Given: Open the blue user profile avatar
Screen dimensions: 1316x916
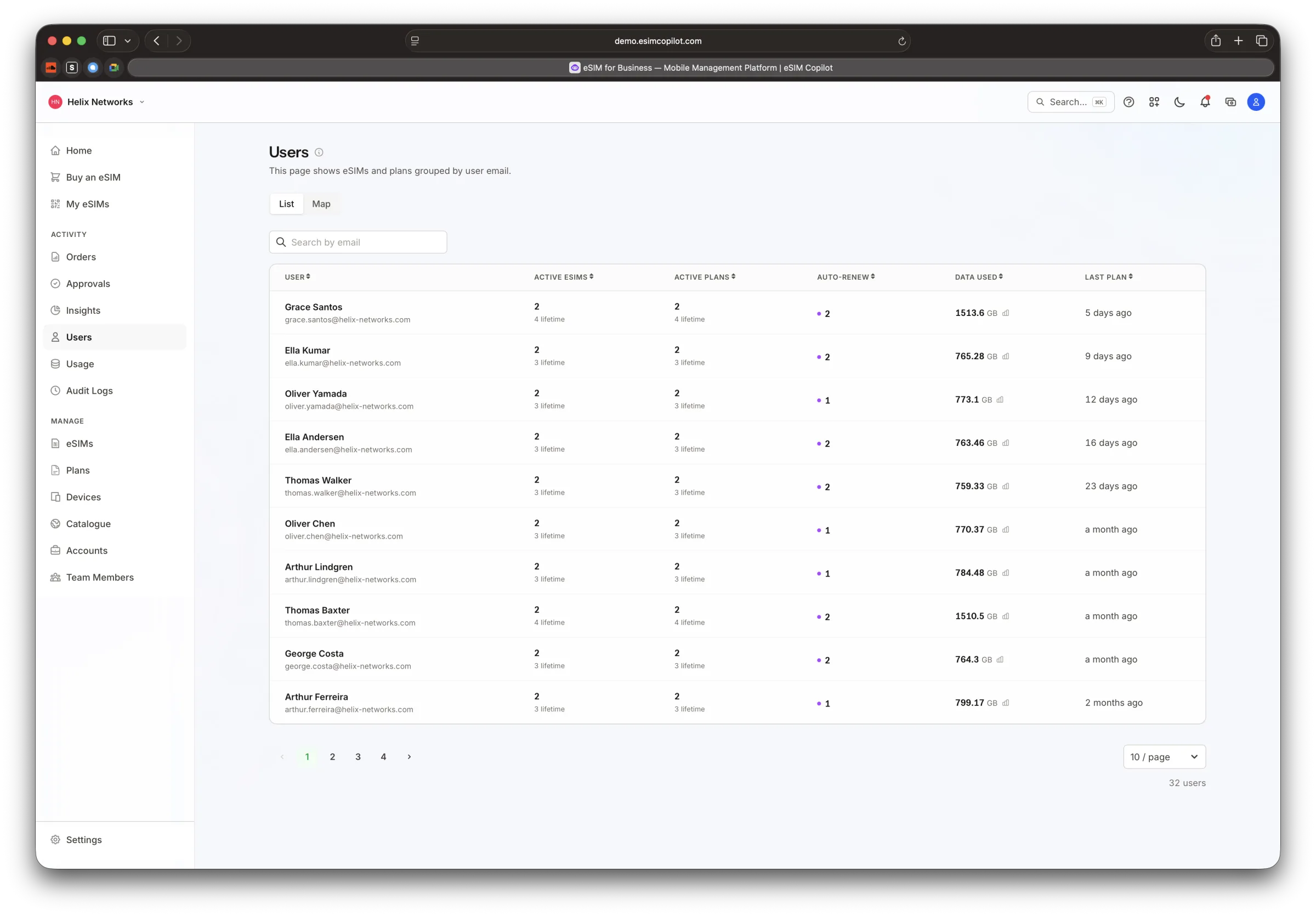Looking at the screenshot, I should pos(1256,102).
